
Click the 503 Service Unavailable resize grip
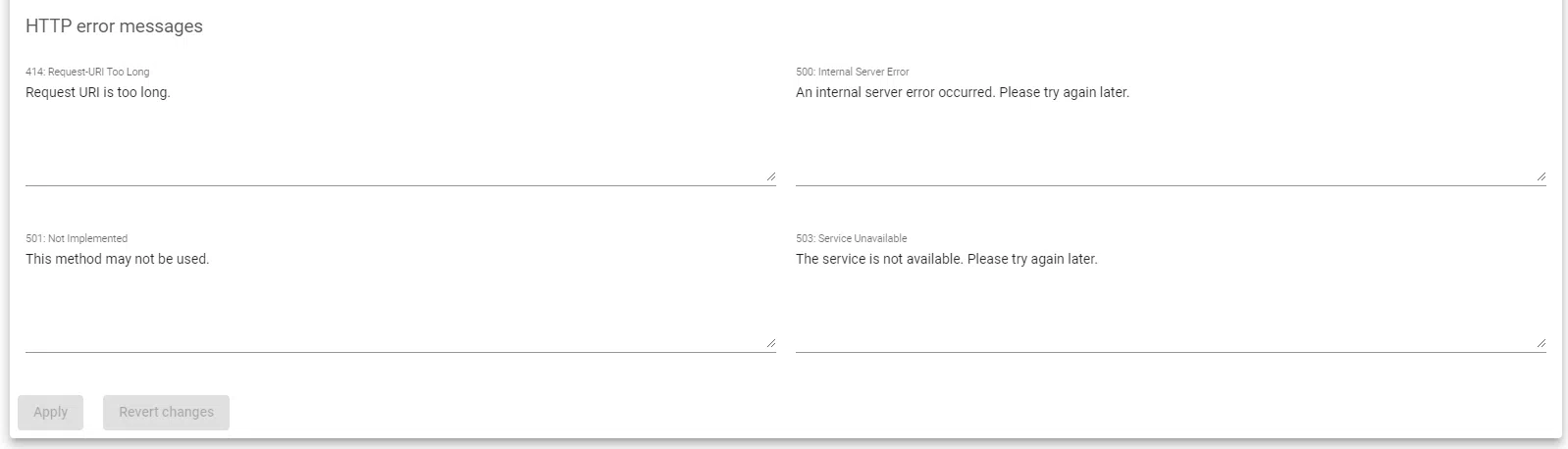1541,343
